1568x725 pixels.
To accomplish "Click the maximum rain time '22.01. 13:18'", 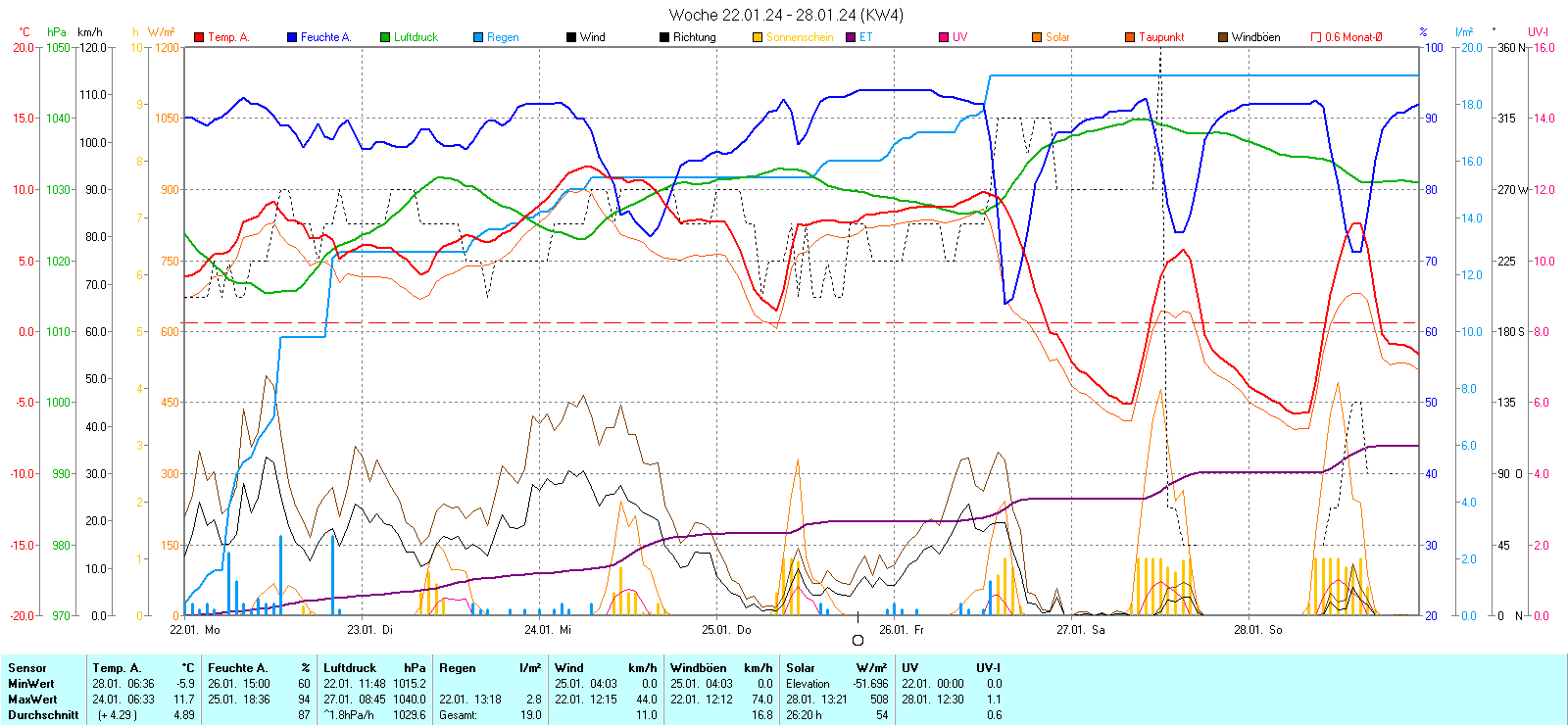I will tap(470, 700).
